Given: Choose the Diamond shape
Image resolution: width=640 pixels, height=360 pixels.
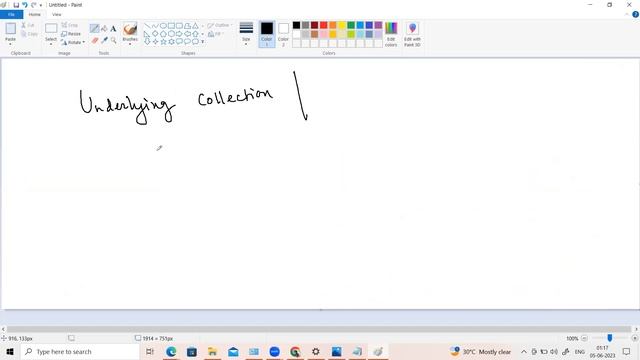Looking at the screenshot, I should point(155,34).
